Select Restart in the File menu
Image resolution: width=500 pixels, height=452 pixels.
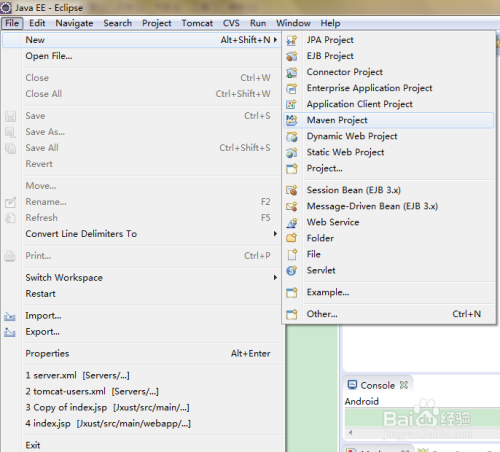(x=142, y=294)
